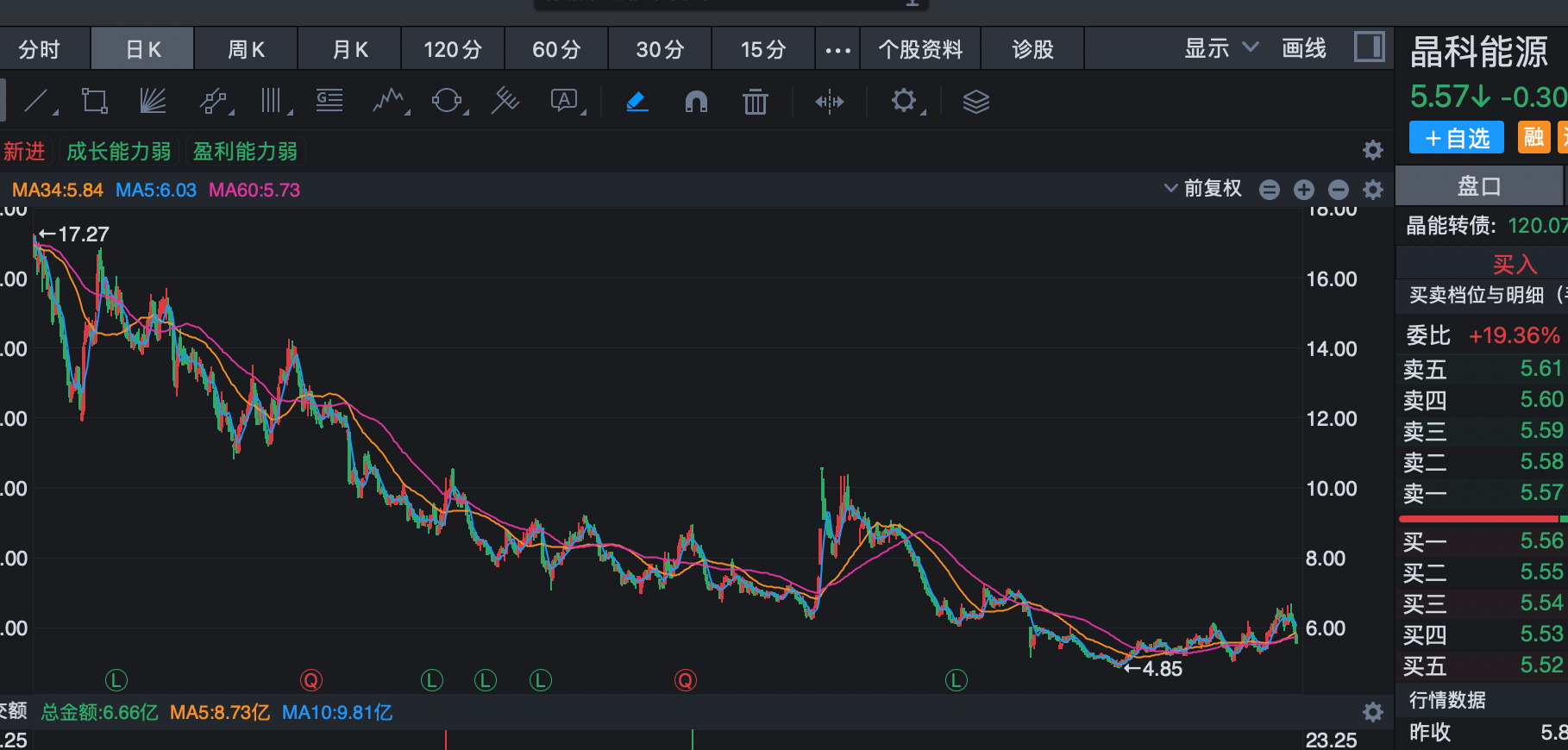Screen dimensions: 1568x750
Task: Pick the Gann fan line tool
Action: pos(153,102)
